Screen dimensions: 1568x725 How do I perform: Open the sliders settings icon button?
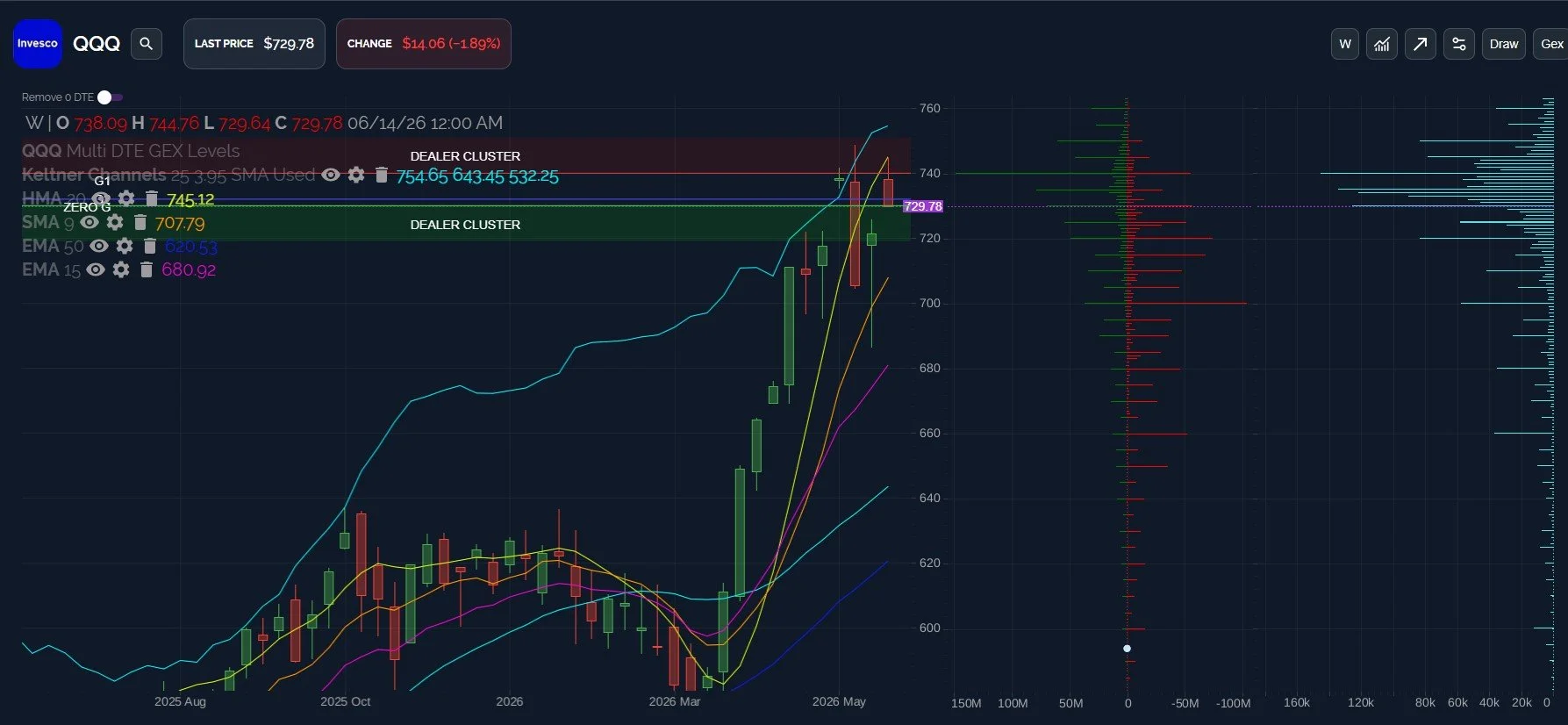(x=1459, y=44)
